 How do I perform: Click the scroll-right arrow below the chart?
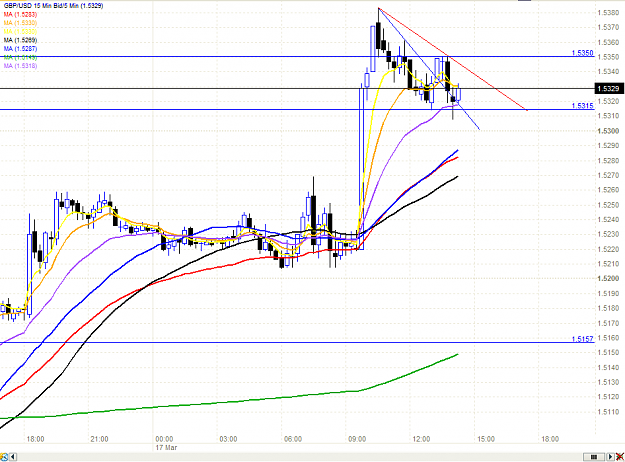coord(610,457)
